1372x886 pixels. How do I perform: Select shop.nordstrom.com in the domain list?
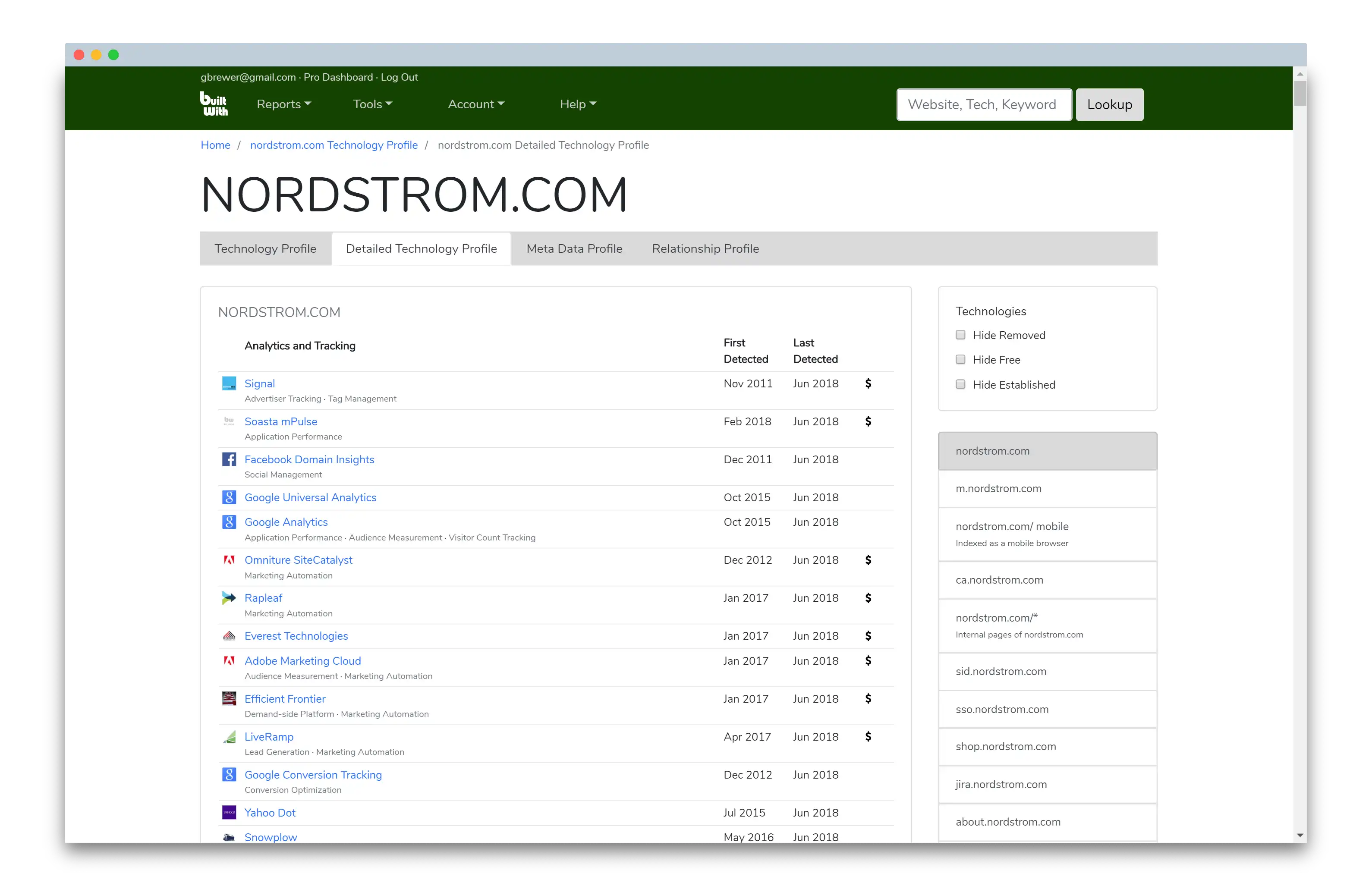click(1047, 746)
